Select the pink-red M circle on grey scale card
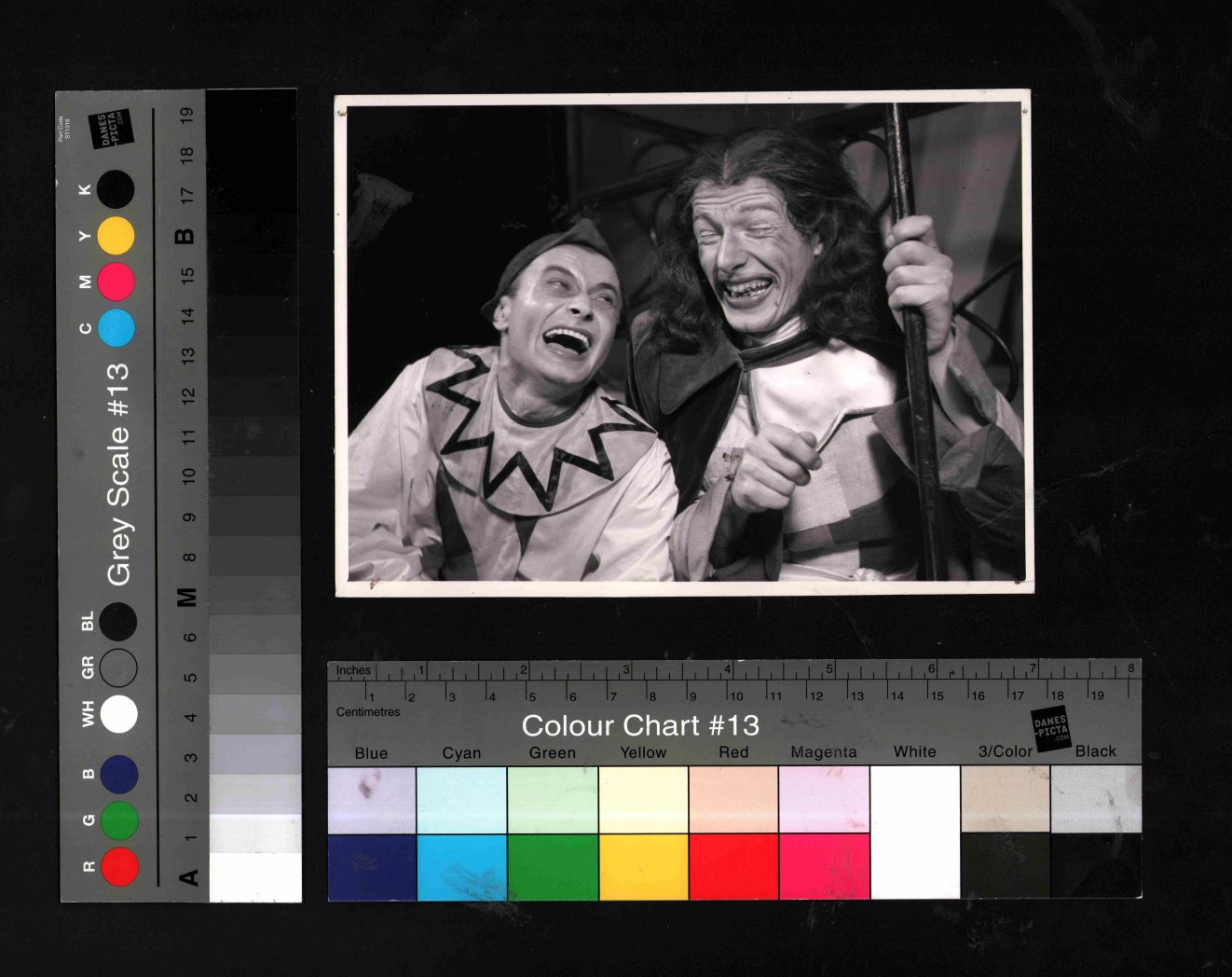Viewport: 1232px width, 977px height. tap(116, 282)
